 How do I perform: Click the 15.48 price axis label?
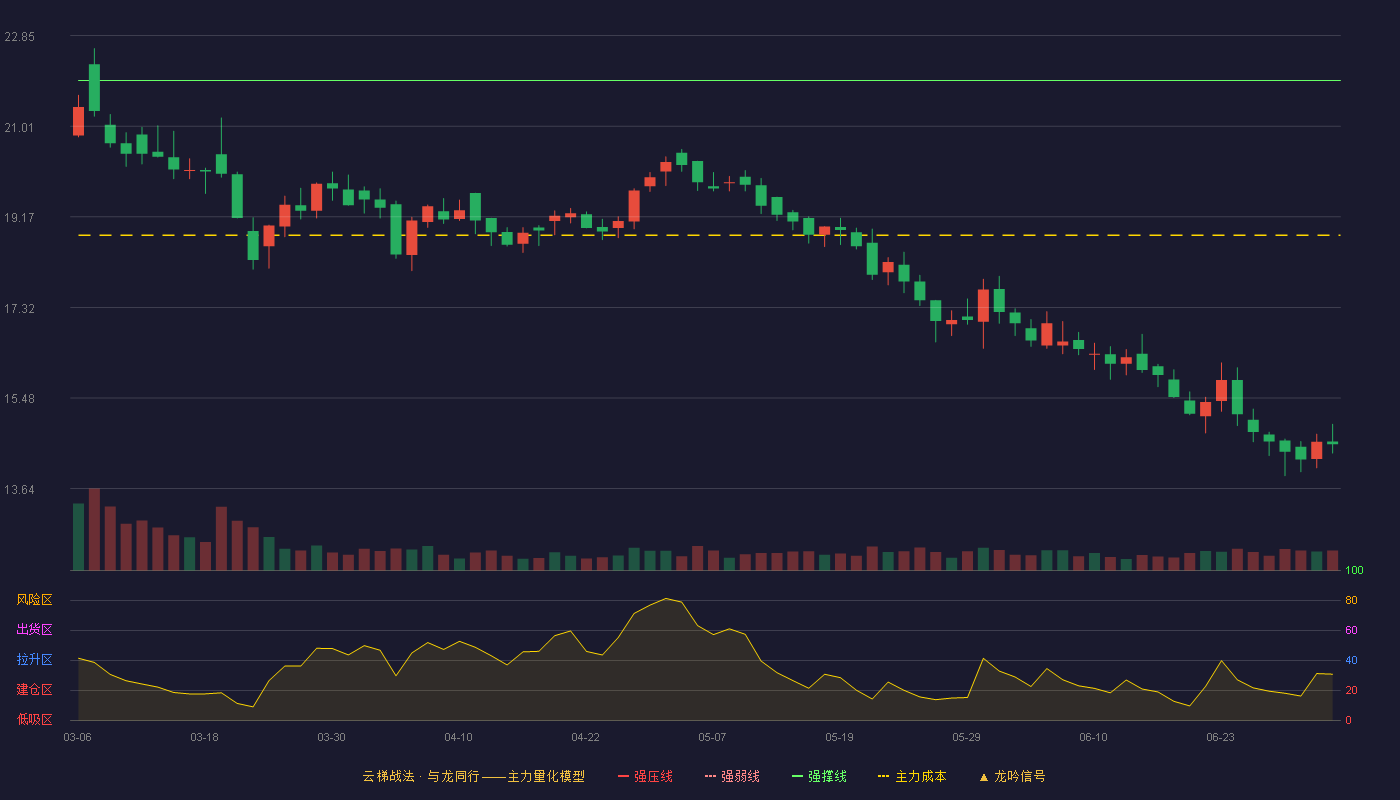pyautogui.click(x=19, y=398)
